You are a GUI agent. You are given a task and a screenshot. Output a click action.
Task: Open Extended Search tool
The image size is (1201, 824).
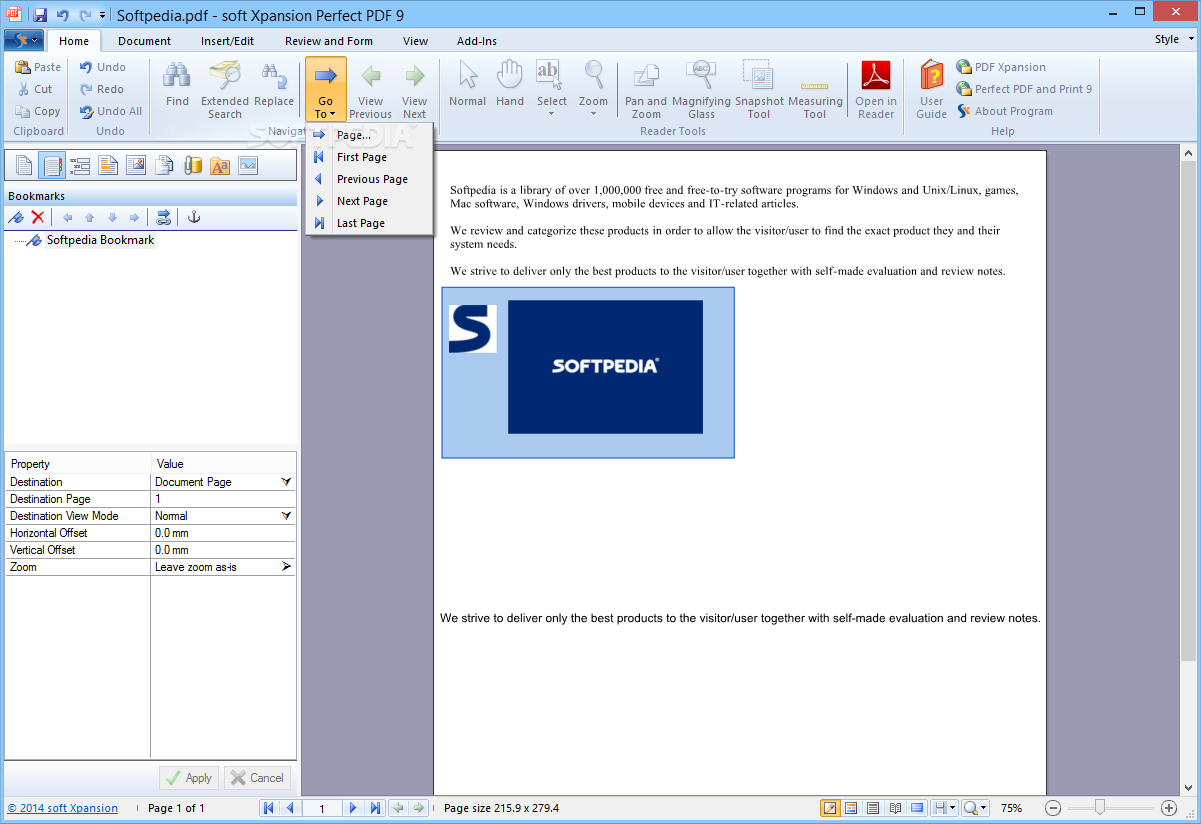(x=225, y=90)
